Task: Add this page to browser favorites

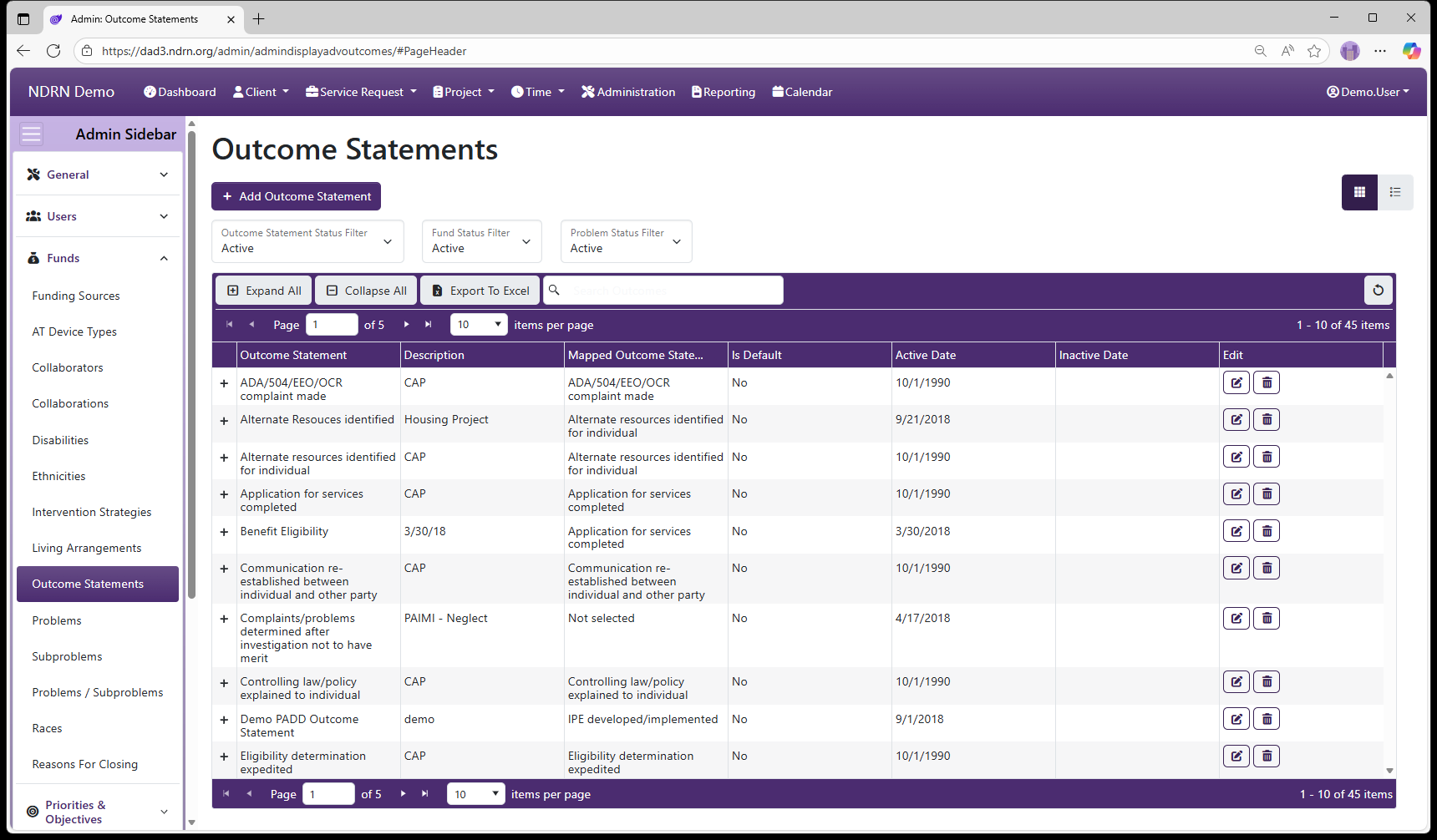Action: tap(1314, 51)
